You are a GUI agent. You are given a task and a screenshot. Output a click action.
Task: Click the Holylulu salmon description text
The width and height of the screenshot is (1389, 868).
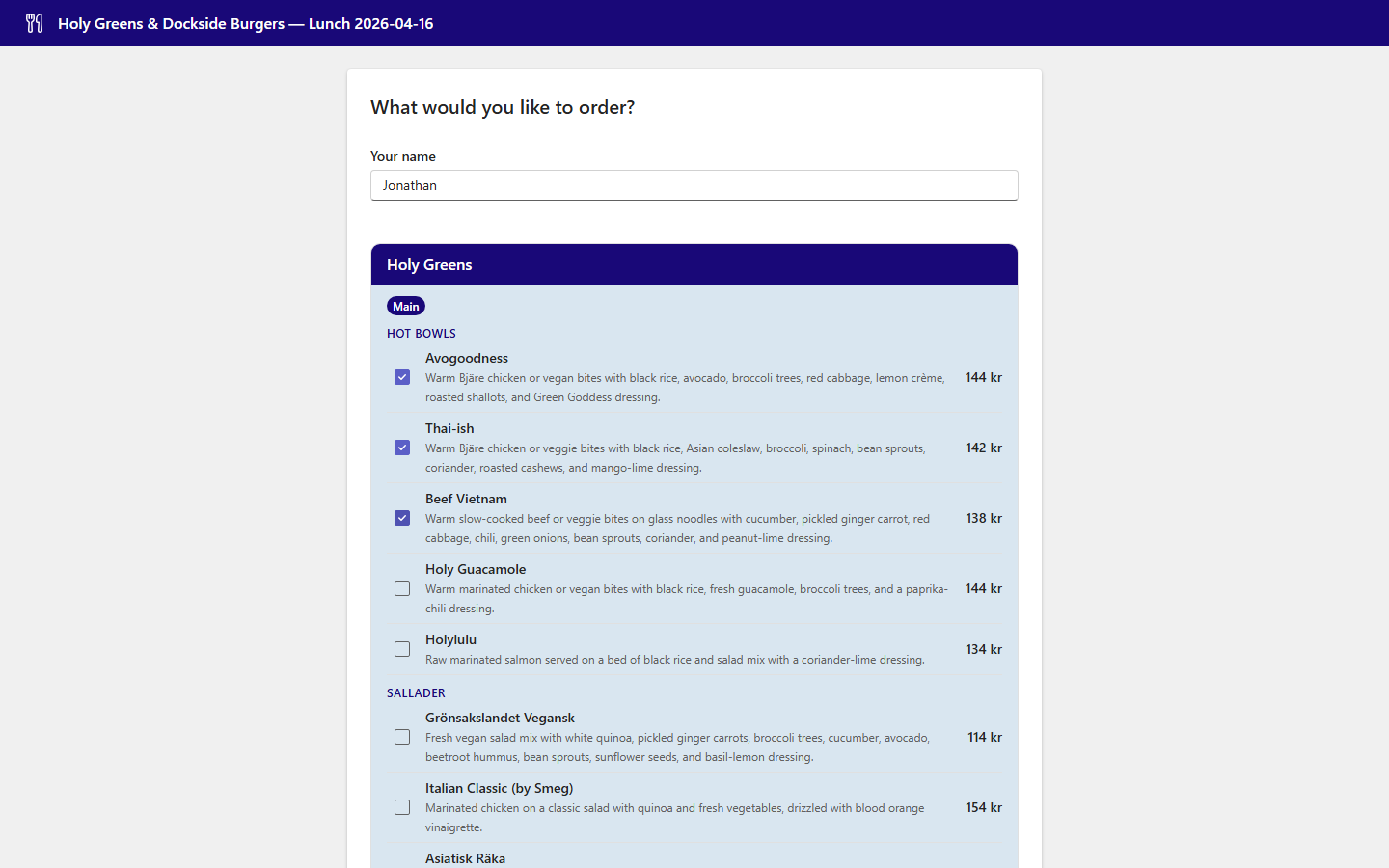[675, 660]
